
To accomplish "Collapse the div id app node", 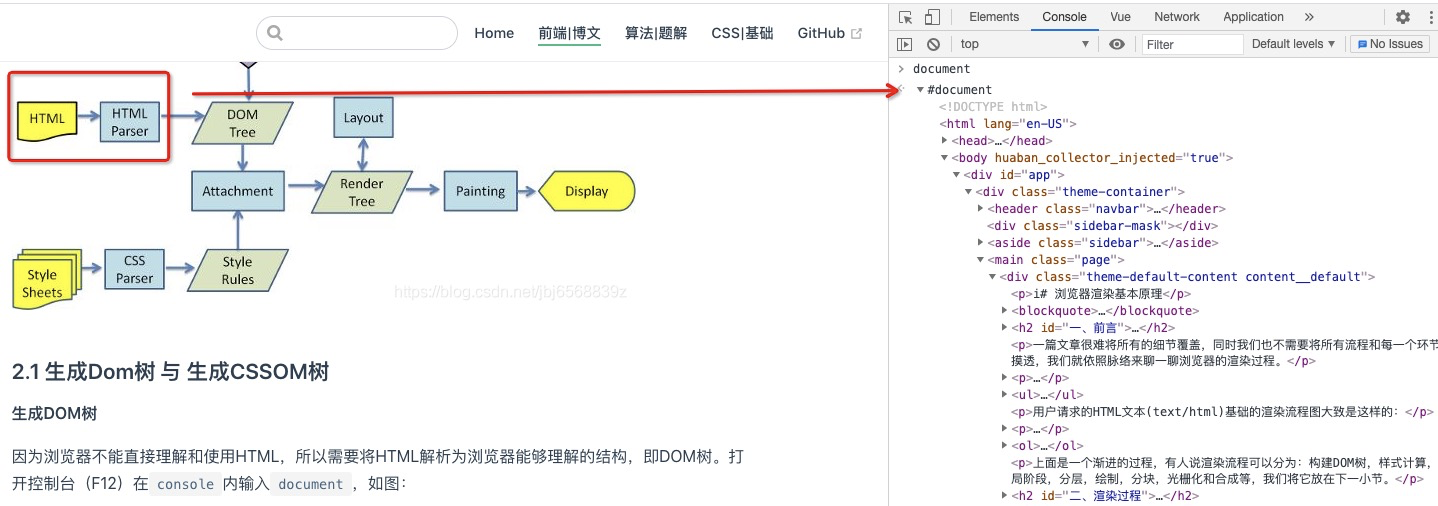I will [x=956, y=175].
